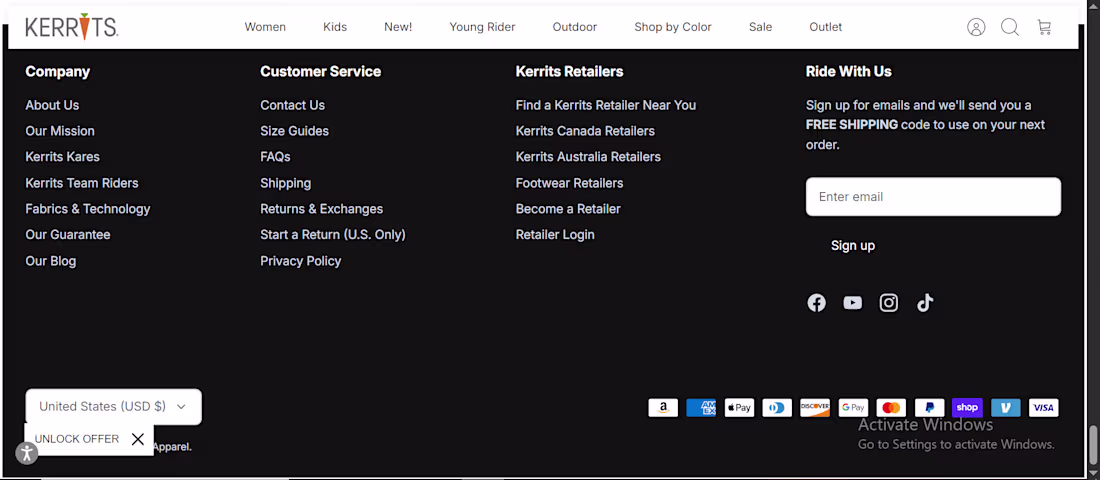Click the Apple Pay payment icon
Screen dimensions: 1100x480
point(739,408)
